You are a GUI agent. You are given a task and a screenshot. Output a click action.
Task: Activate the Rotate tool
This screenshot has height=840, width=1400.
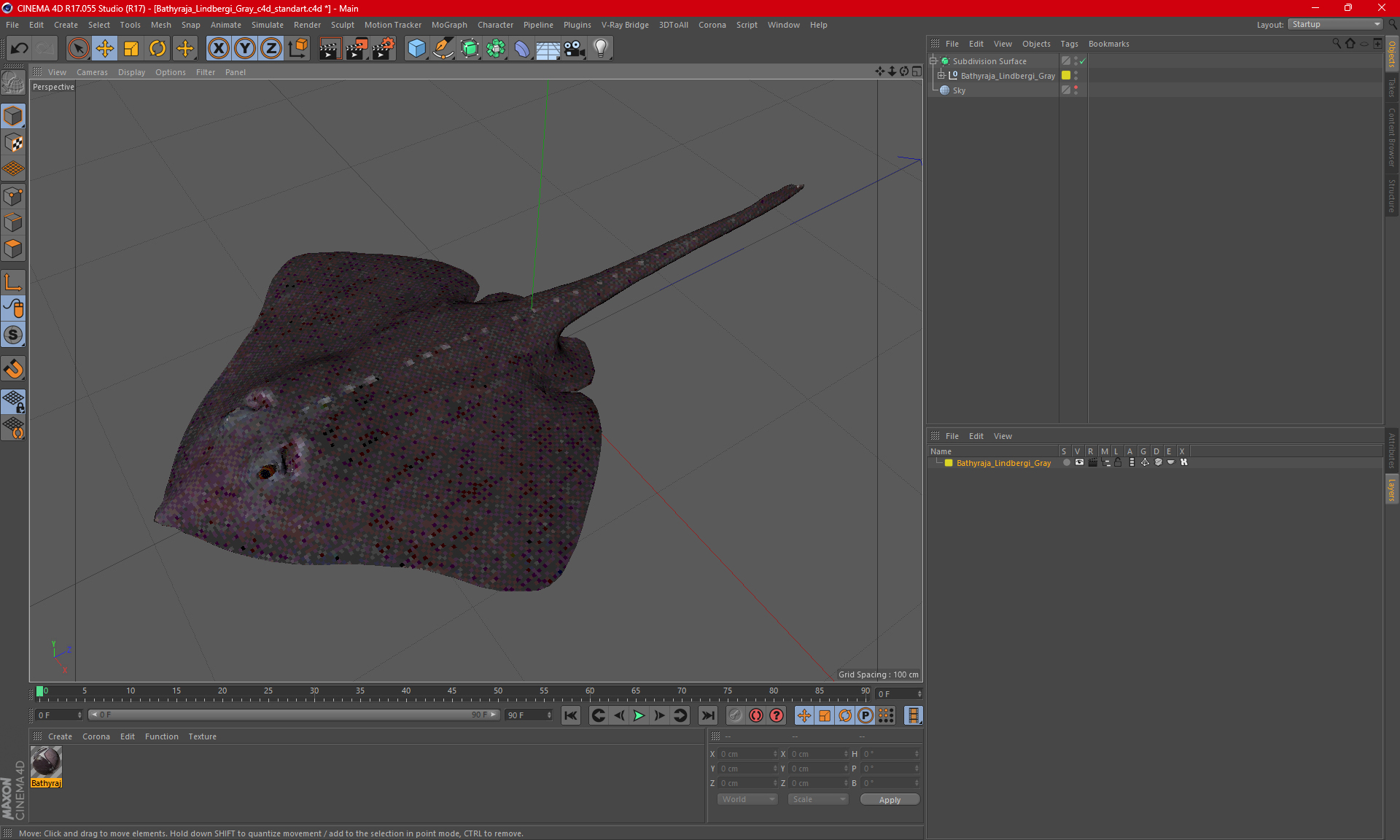click(157, 49)
